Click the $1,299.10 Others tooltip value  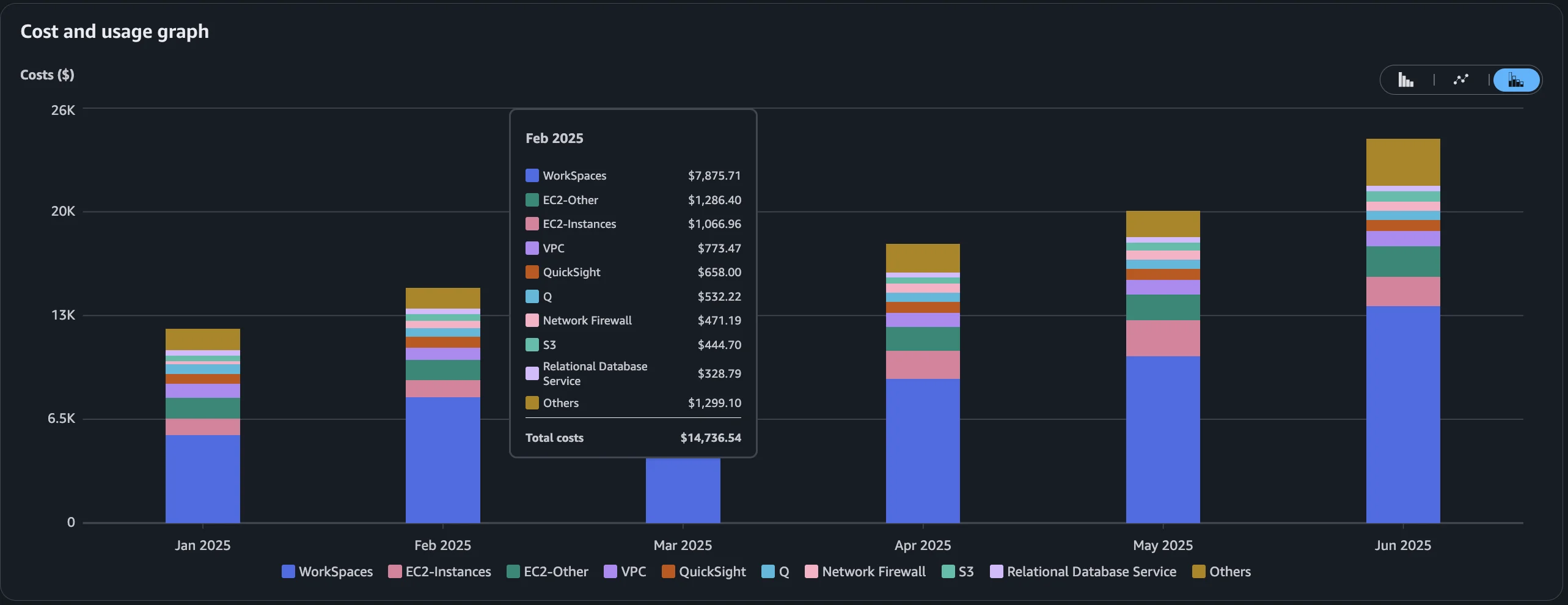[x=714, y=403]
